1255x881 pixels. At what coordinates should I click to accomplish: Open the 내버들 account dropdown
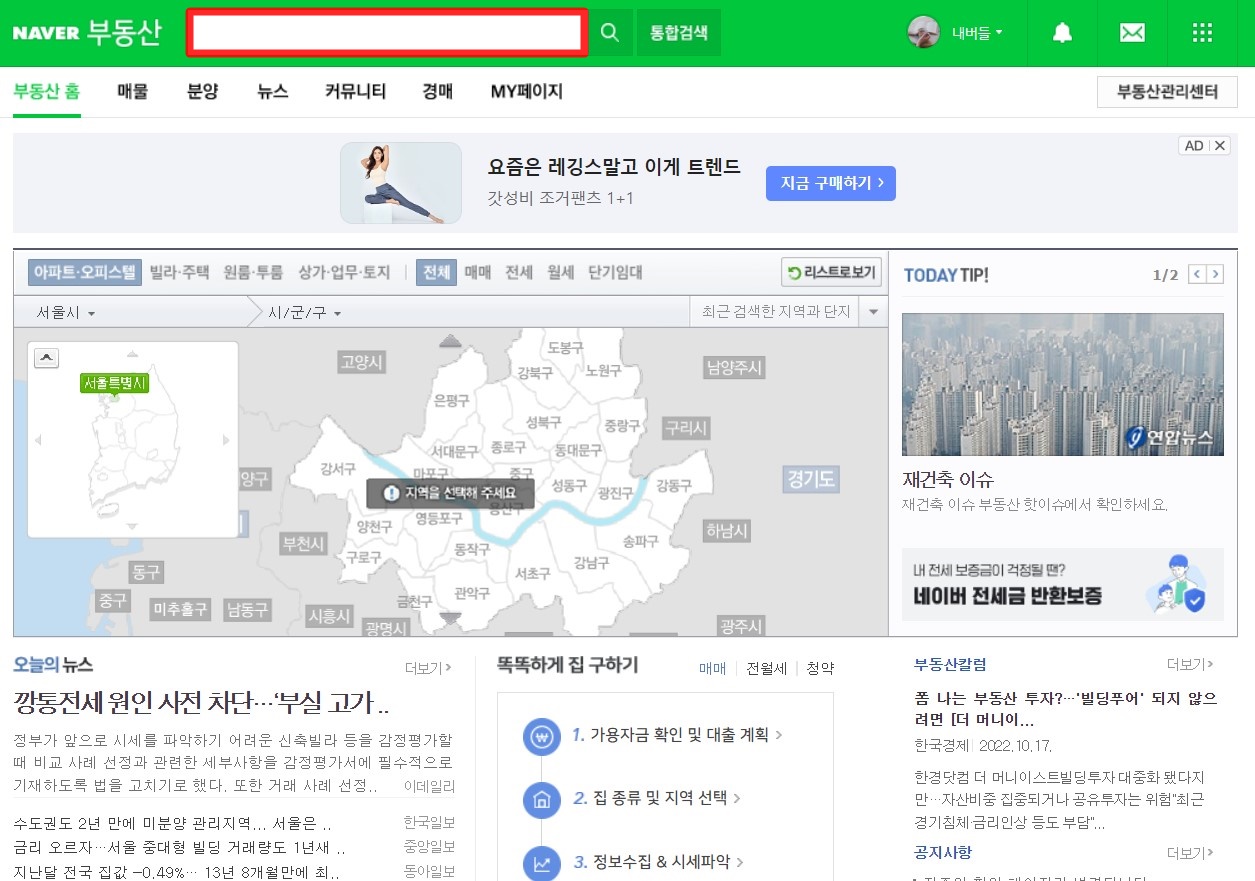[977, 33]
